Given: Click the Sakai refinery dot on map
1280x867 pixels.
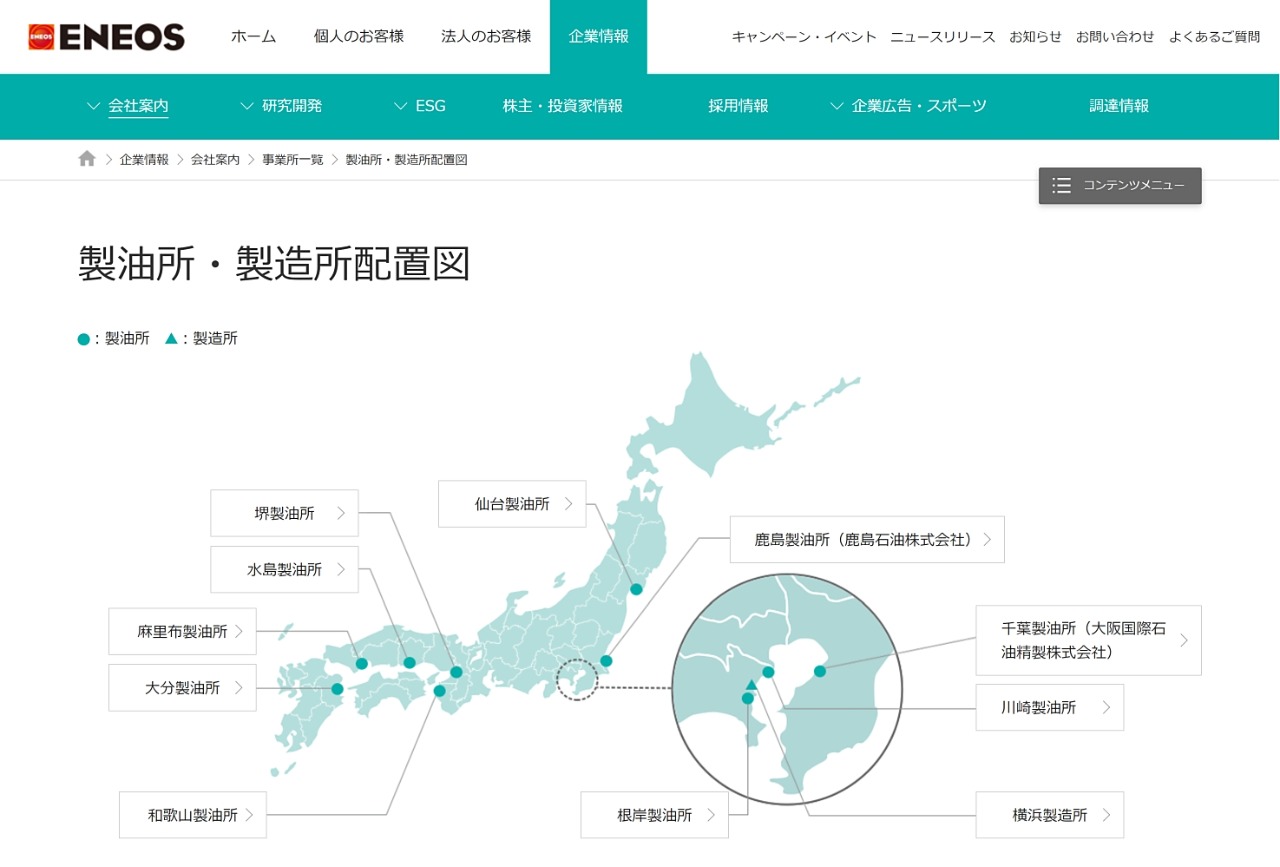Looking at the screenshot, I should click(456, 672).
